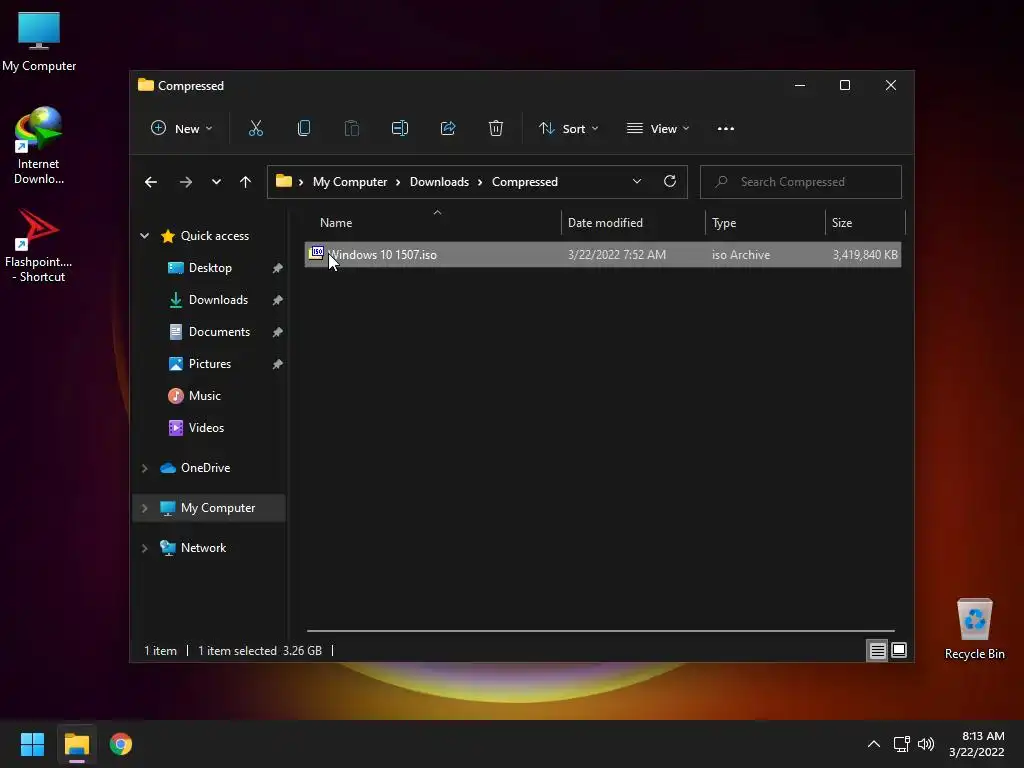Viewport: 1024px width, 768px height.
Task: Click the Search Compressed field
Action: [x=801, y=182]
